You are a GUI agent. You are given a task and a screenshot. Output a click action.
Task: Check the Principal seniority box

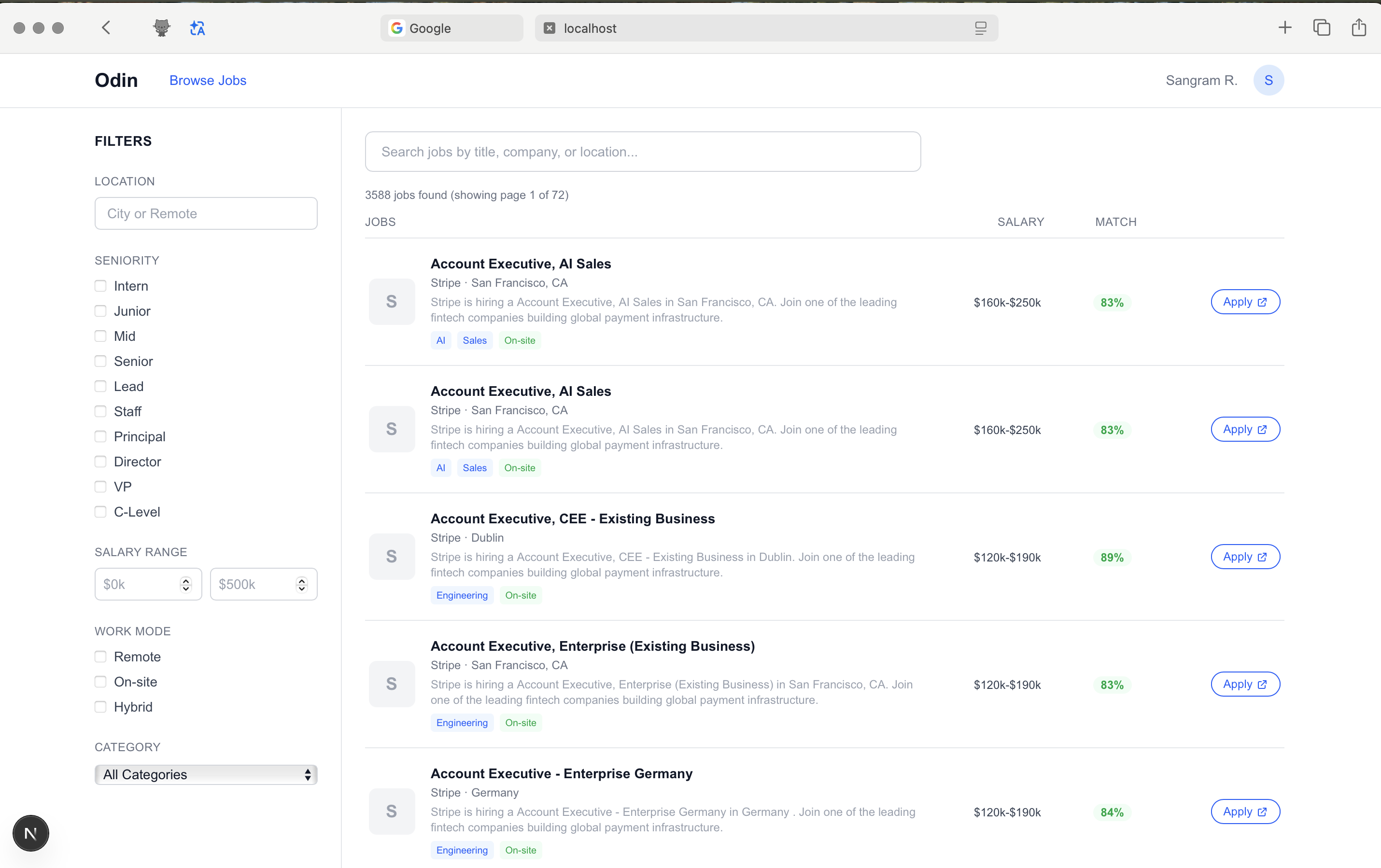[x=100, y=436]
